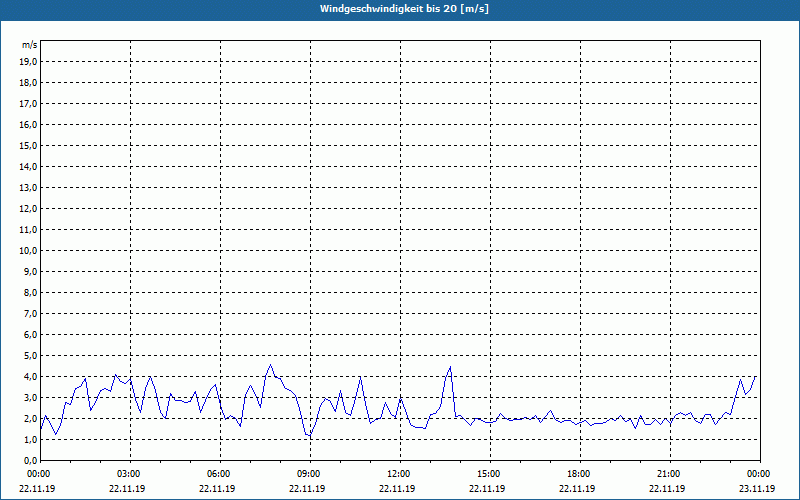
Task: Select the 3,0 y-axis label
Action: (x=32, y=397)
